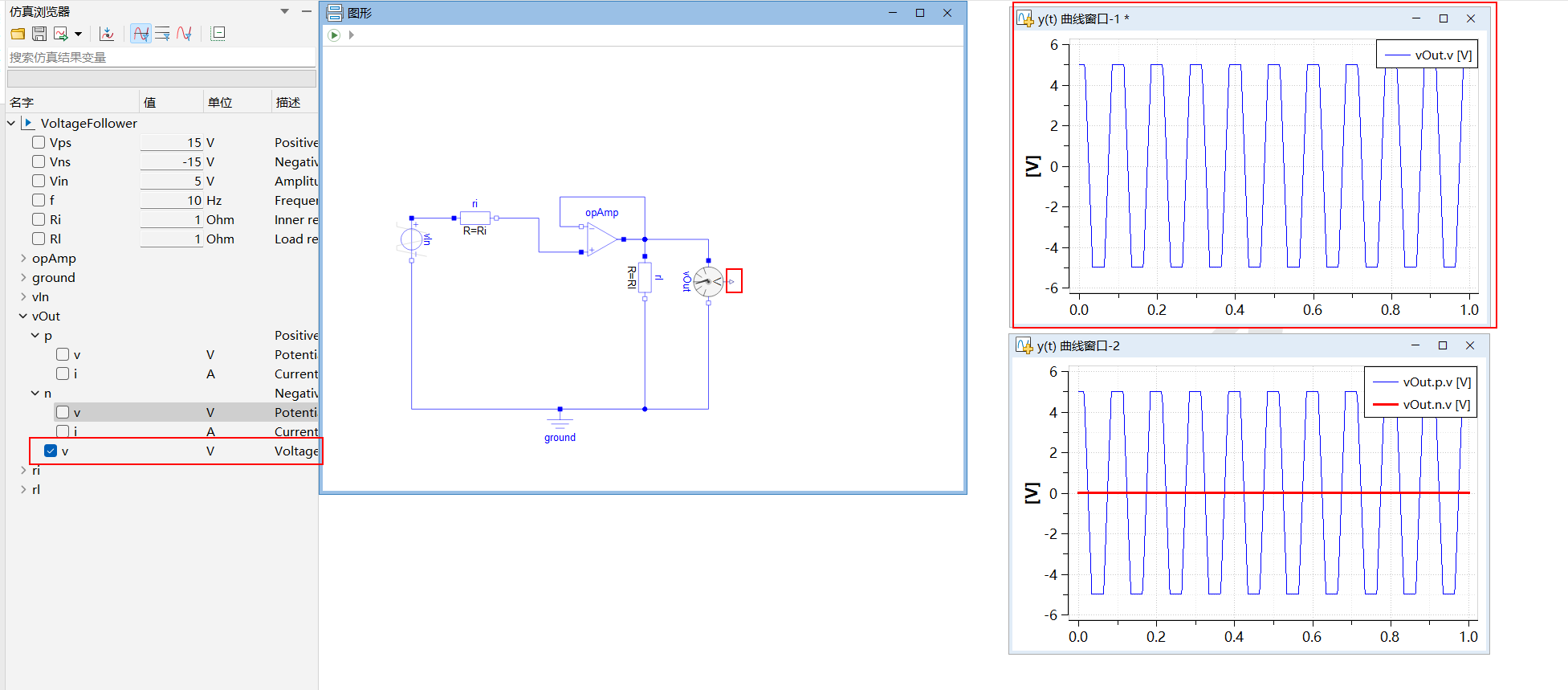Click the import curve data icon
This screenshot has width=1568, height=690.
coord(107,34)
